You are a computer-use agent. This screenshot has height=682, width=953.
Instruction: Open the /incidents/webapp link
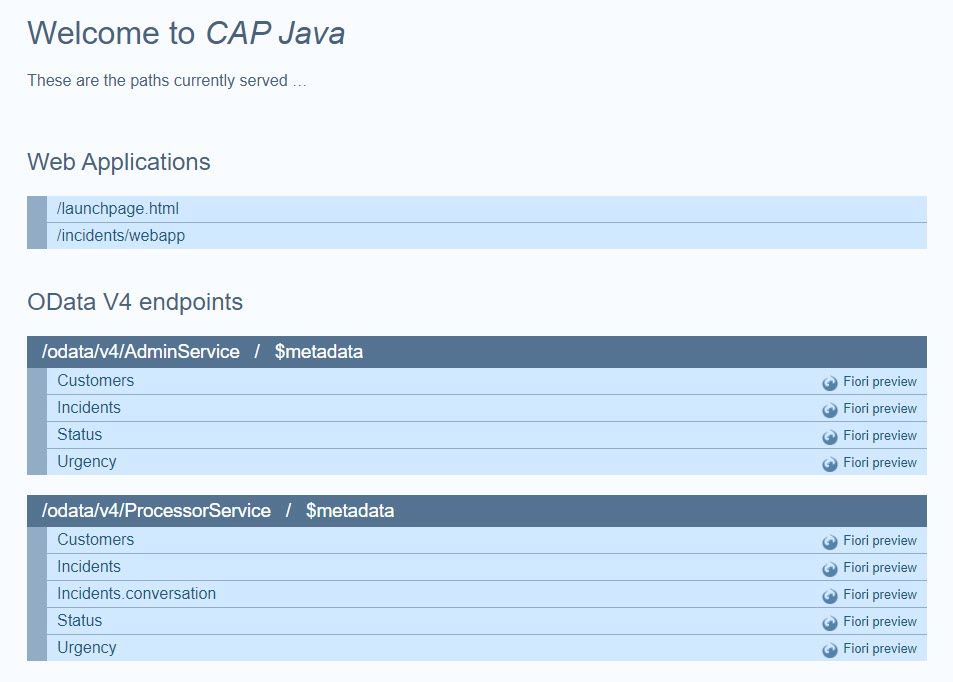coord(121,235)
